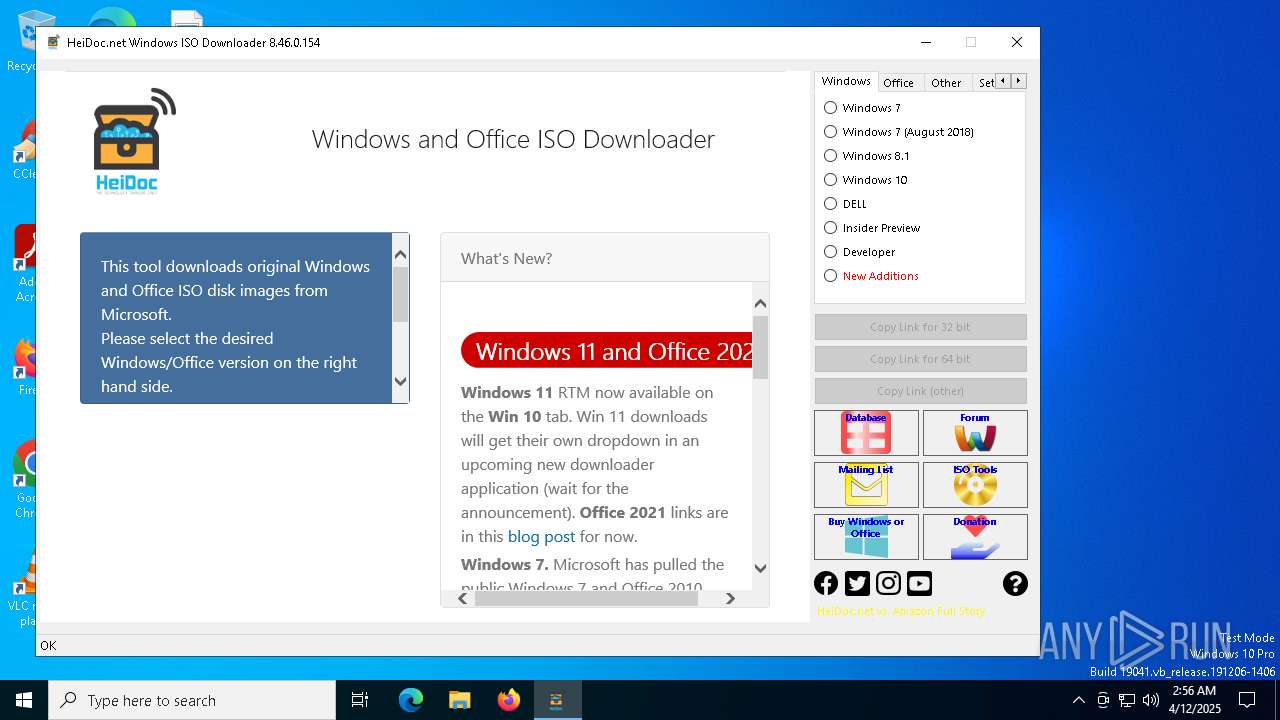Click intro text box scrollbar thumb

(400, 294)
